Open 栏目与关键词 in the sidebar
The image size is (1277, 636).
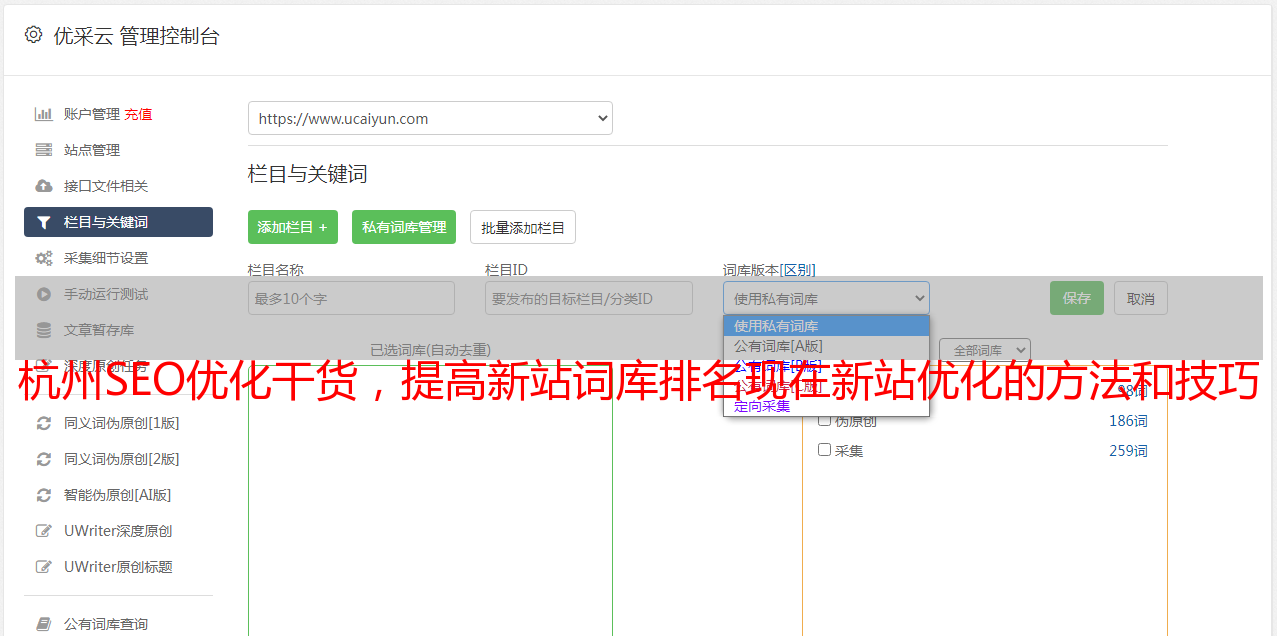coord(118,222)
